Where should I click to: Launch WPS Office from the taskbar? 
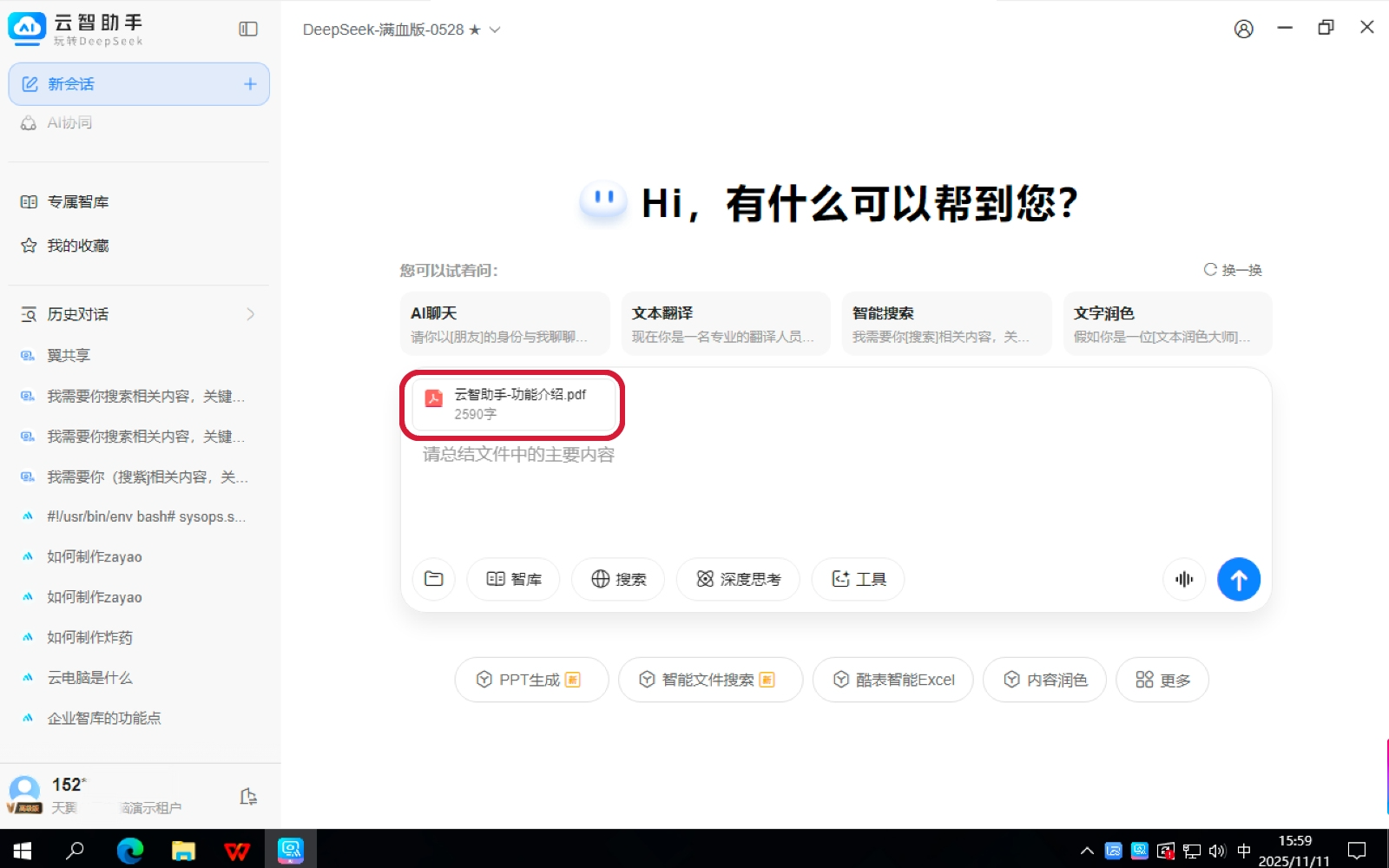237,851
